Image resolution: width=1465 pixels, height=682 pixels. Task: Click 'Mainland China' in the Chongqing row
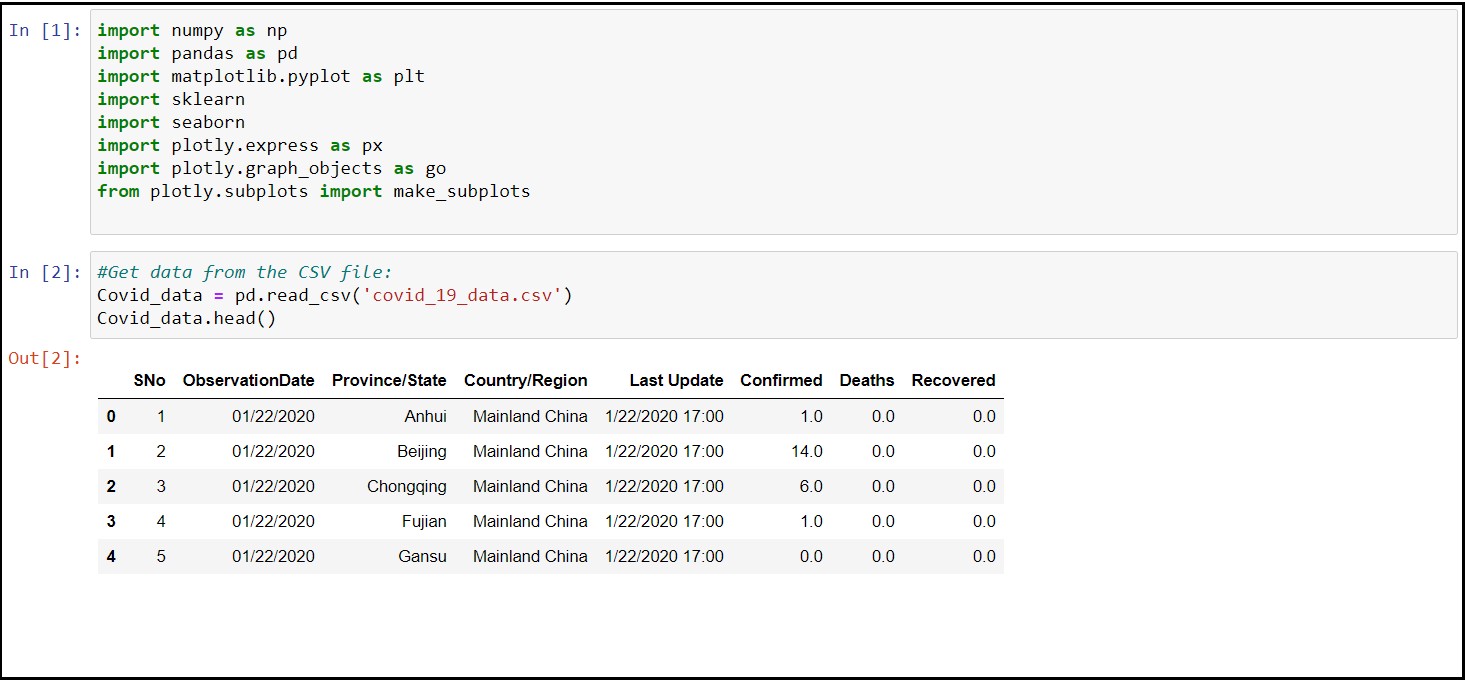click(x=530, y=486)
